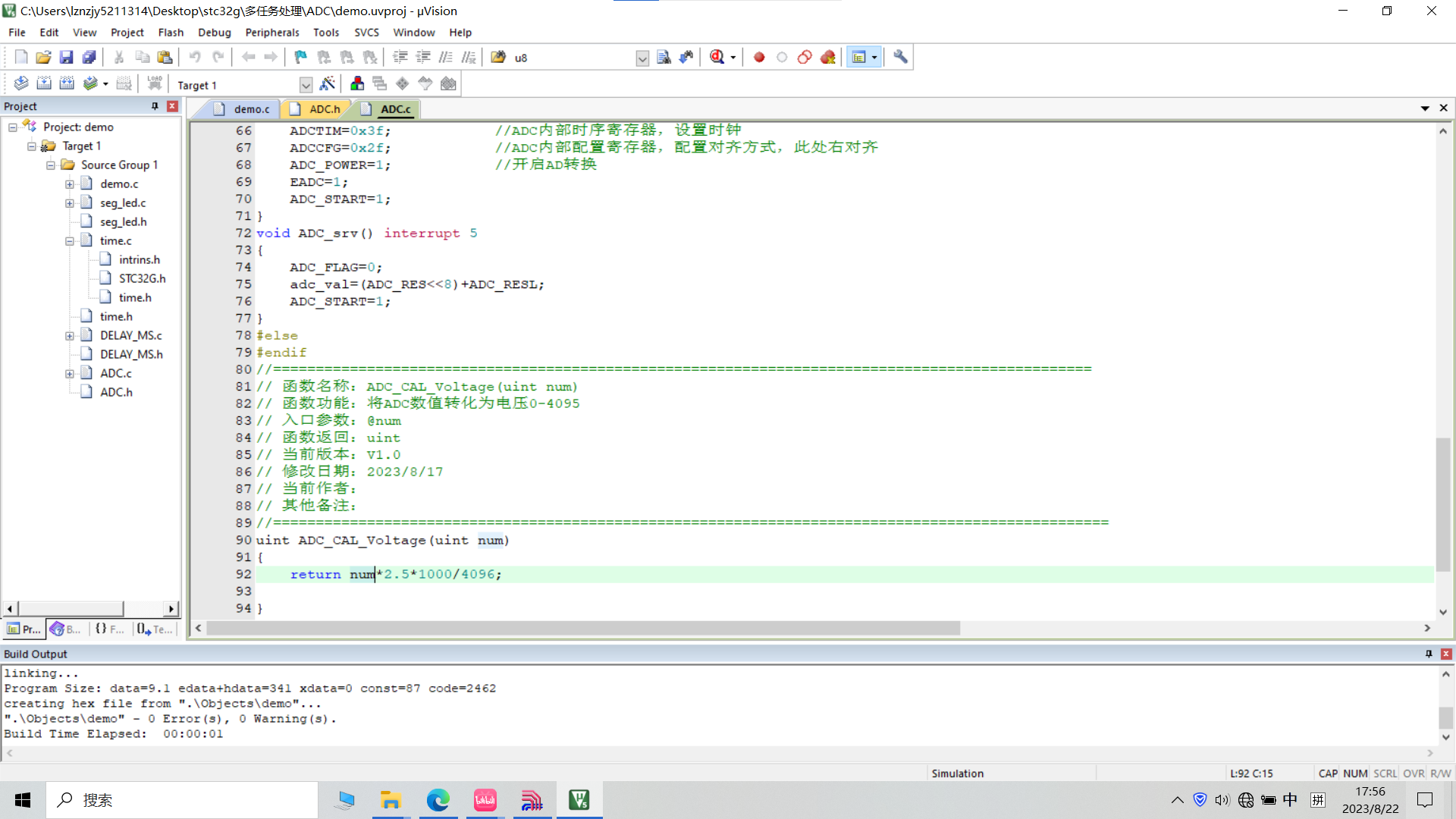Collapse the Target 1 tree node
The width and height of the screenshot is (1456, 819).
(x=32, y=146)
